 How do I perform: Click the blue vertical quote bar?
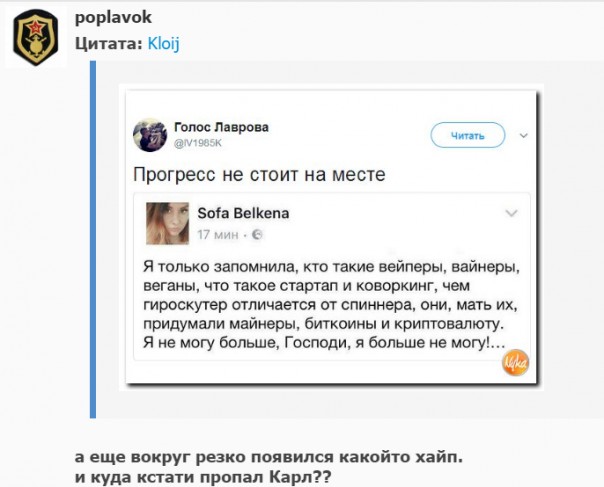point(92,240)
